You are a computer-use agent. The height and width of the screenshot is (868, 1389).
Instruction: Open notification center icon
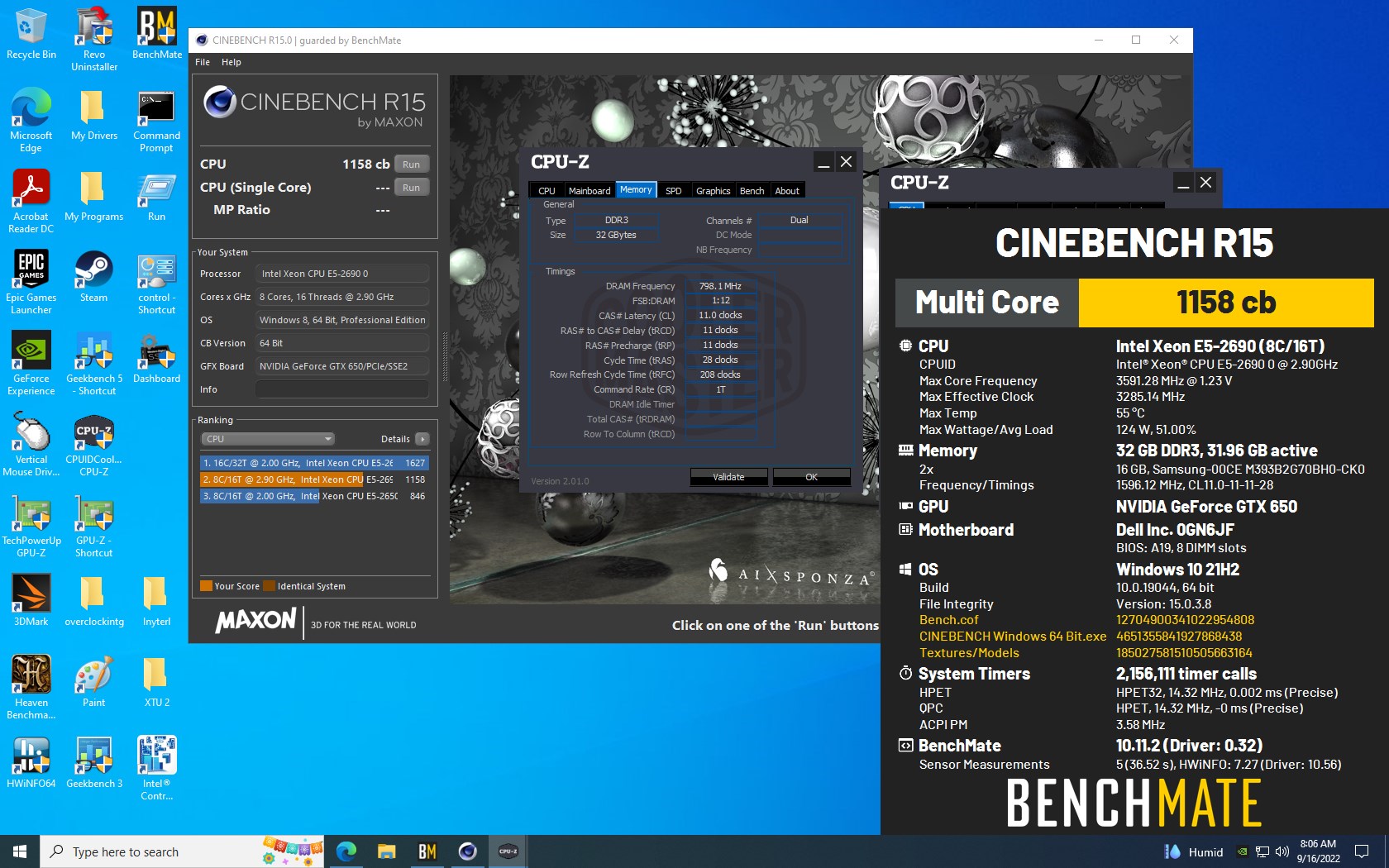[1362, 851]
